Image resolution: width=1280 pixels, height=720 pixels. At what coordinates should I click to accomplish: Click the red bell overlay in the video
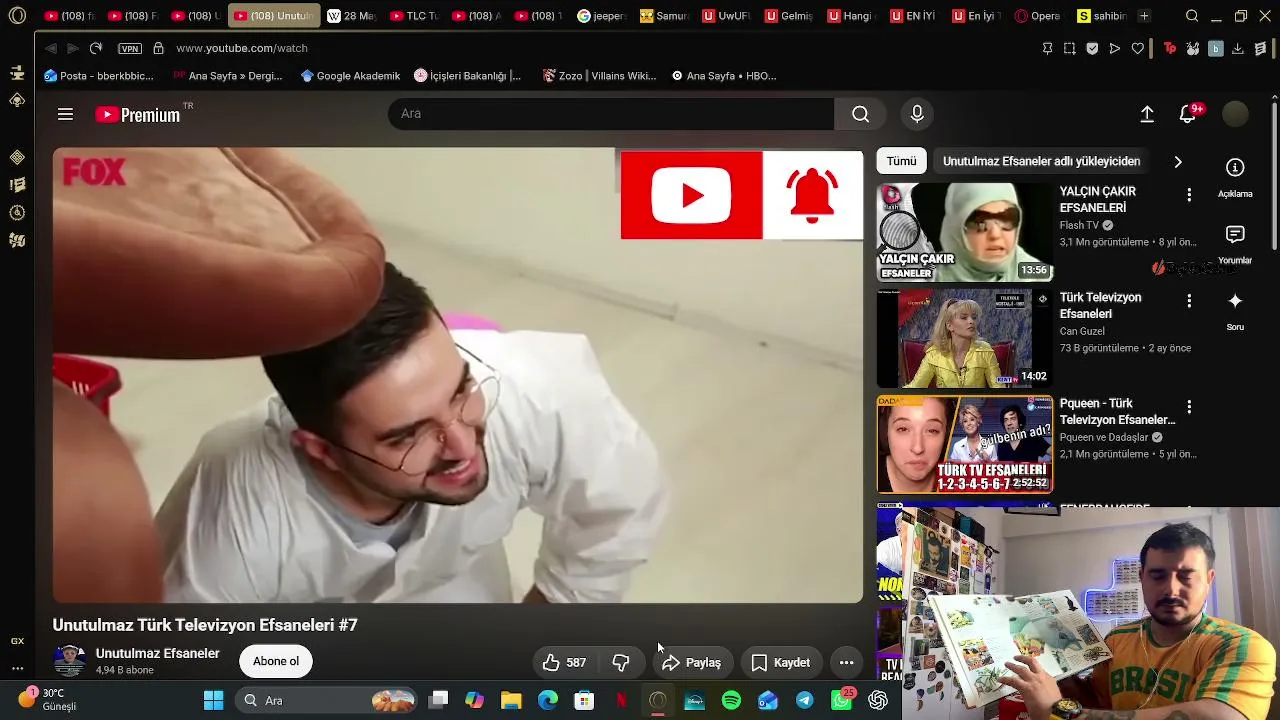click(813, 195)
